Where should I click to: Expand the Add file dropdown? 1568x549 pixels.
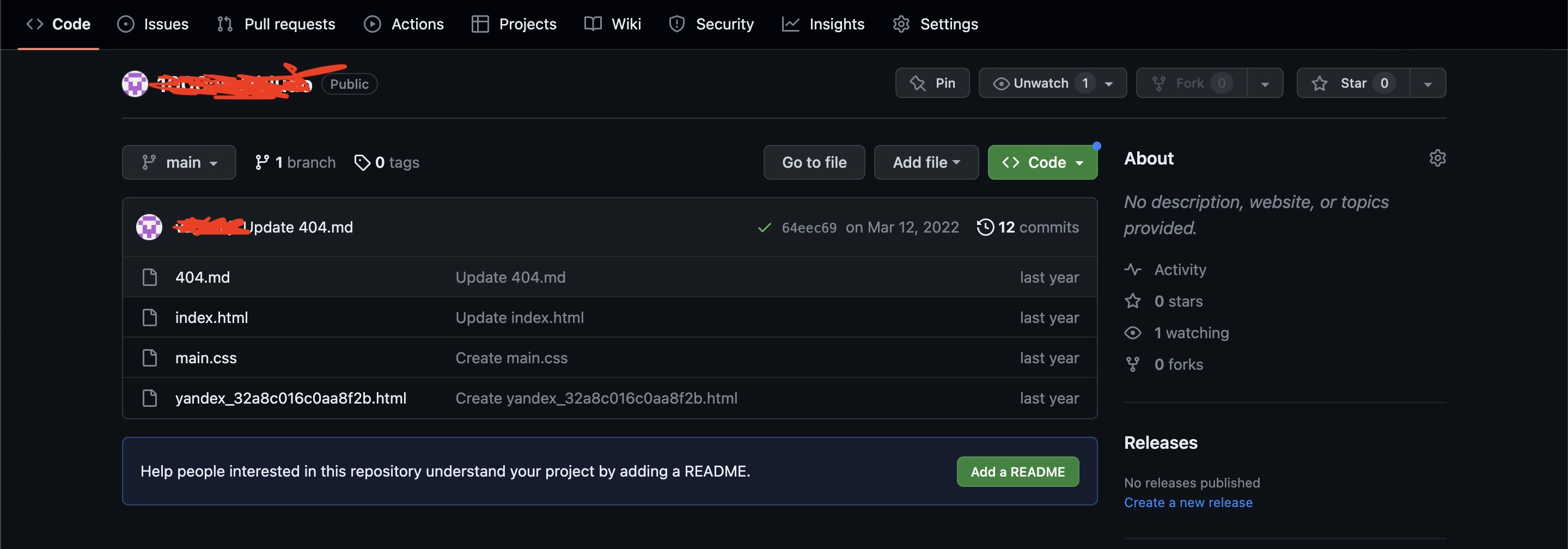(926, 162)
